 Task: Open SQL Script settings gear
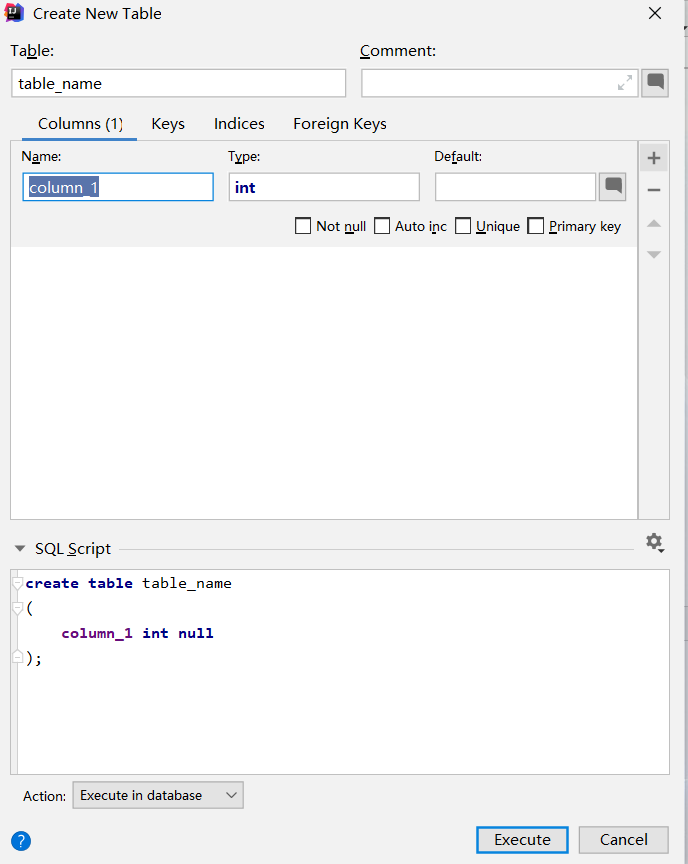[655, 543]
